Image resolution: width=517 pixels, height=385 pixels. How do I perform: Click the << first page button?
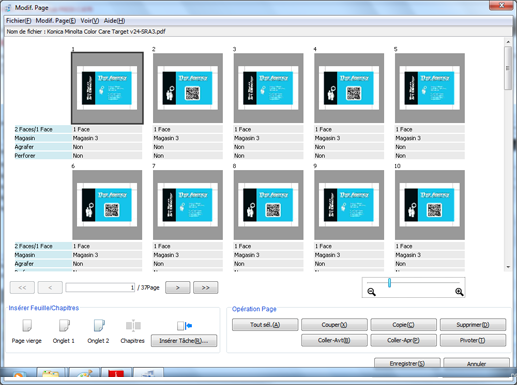pos(22,288)
